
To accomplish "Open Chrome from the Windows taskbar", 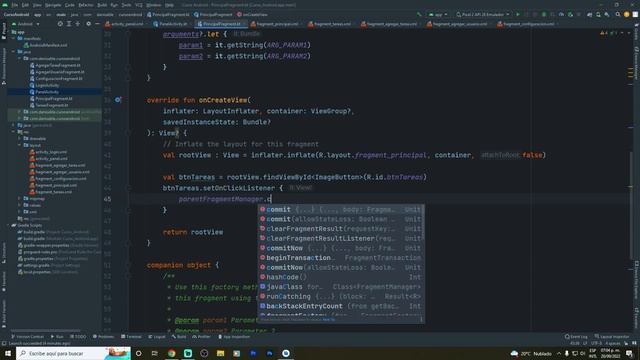I will coord(171,353).
